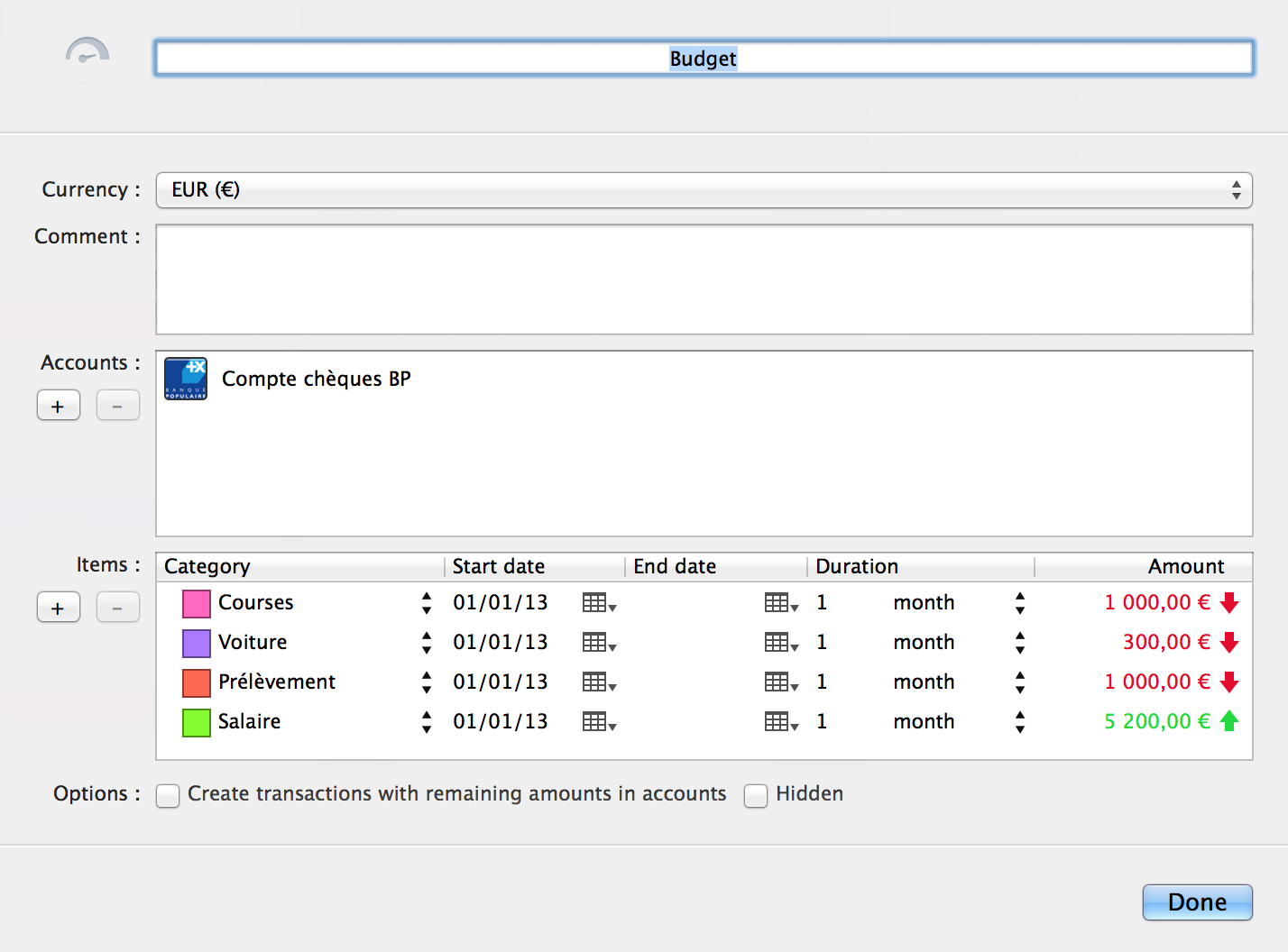Viewport: 1288px width, 952px height.
Task: Click the green income arrow on Salaire
Action: click(1229, 721)
